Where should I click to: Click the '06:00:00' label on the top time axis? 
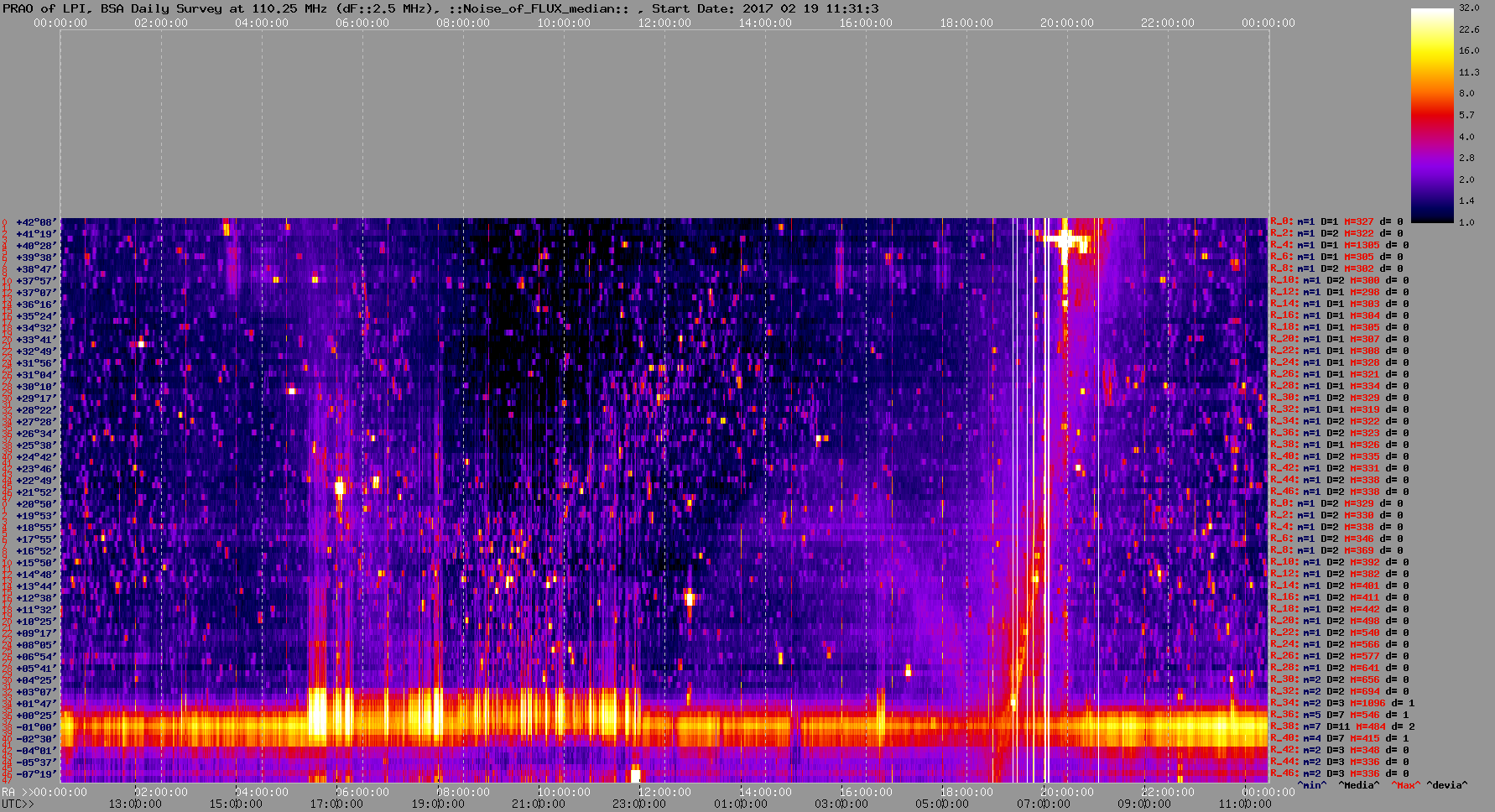click(362, 23)
